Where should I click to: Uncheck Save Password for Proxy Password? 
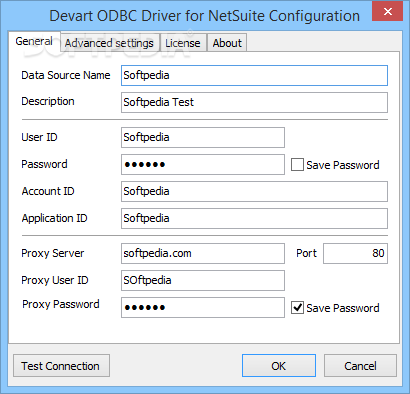(297, 308)
